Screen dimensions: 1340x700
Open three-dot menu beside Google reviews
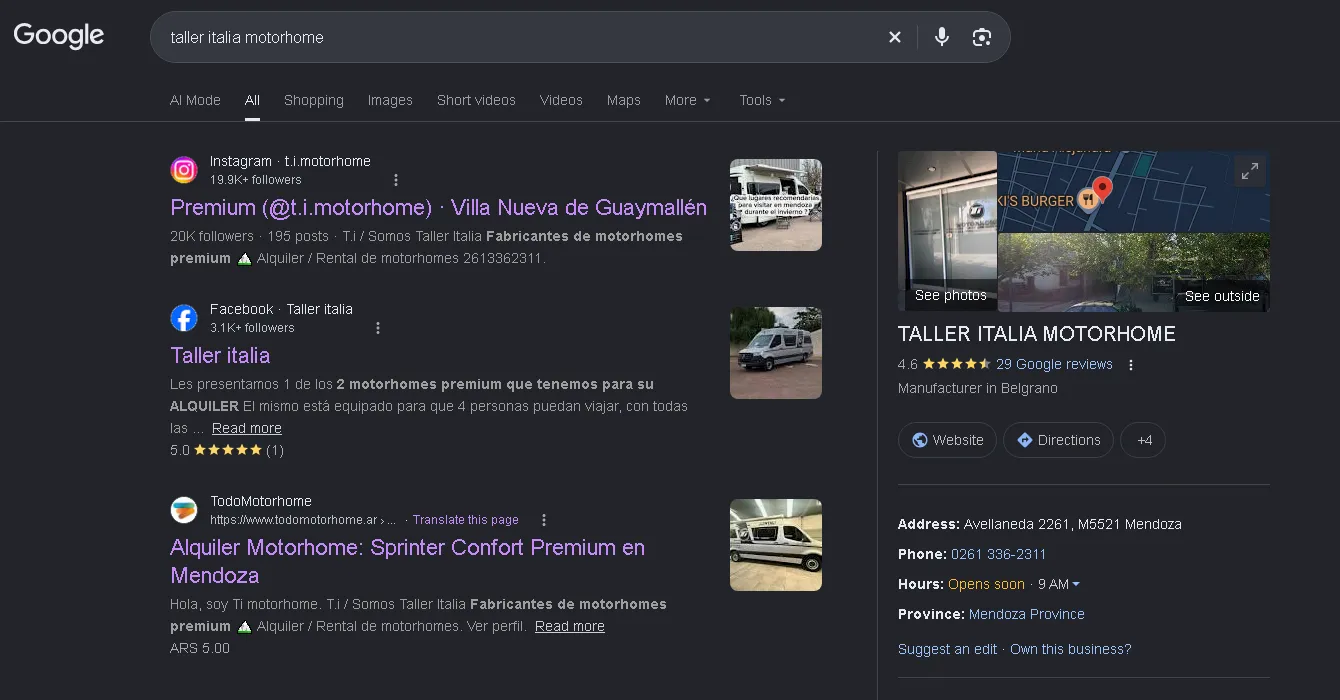(1131, 365)
